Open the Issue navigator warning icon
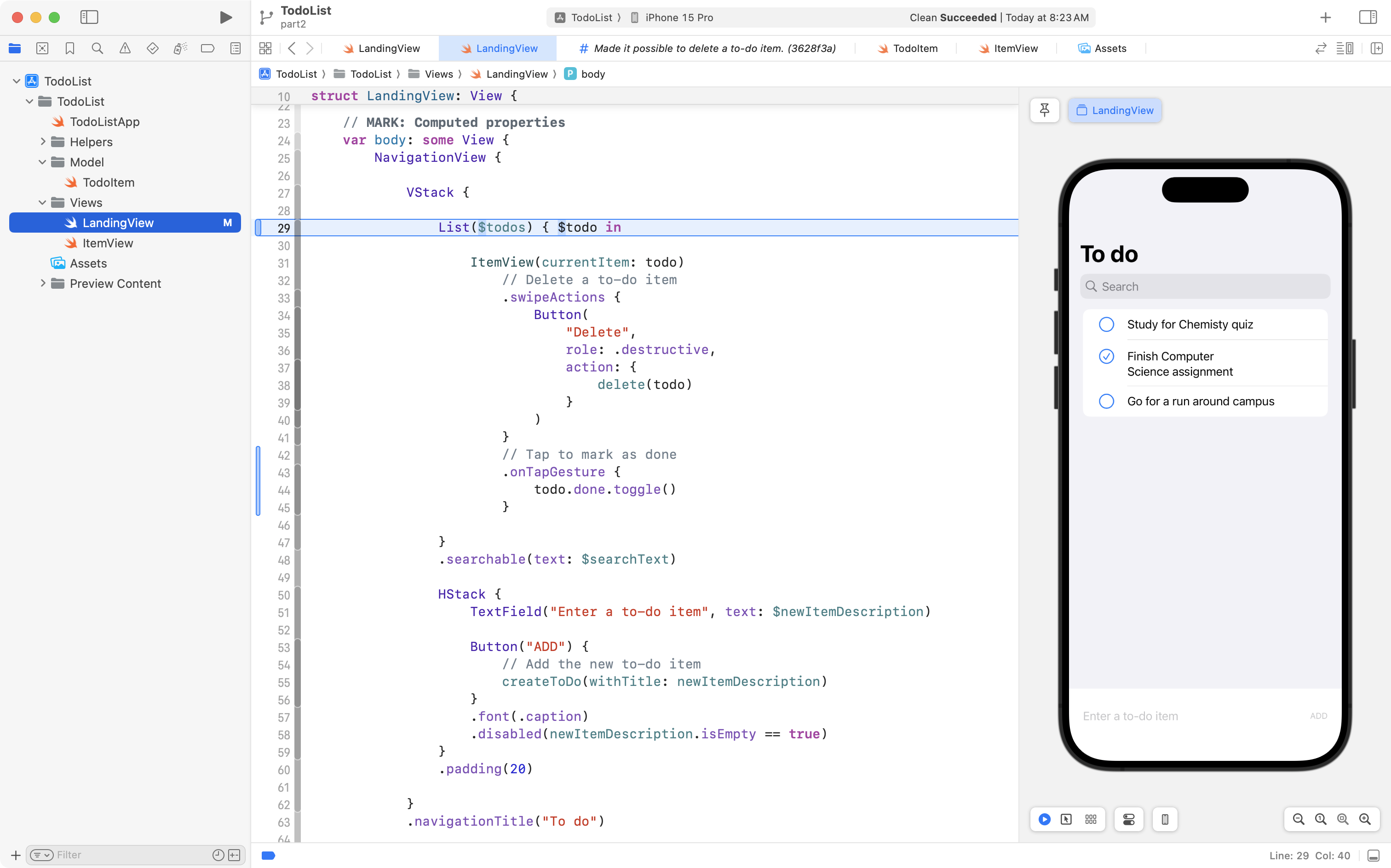This screenshot has width=1391, height=868. [125, 48]
